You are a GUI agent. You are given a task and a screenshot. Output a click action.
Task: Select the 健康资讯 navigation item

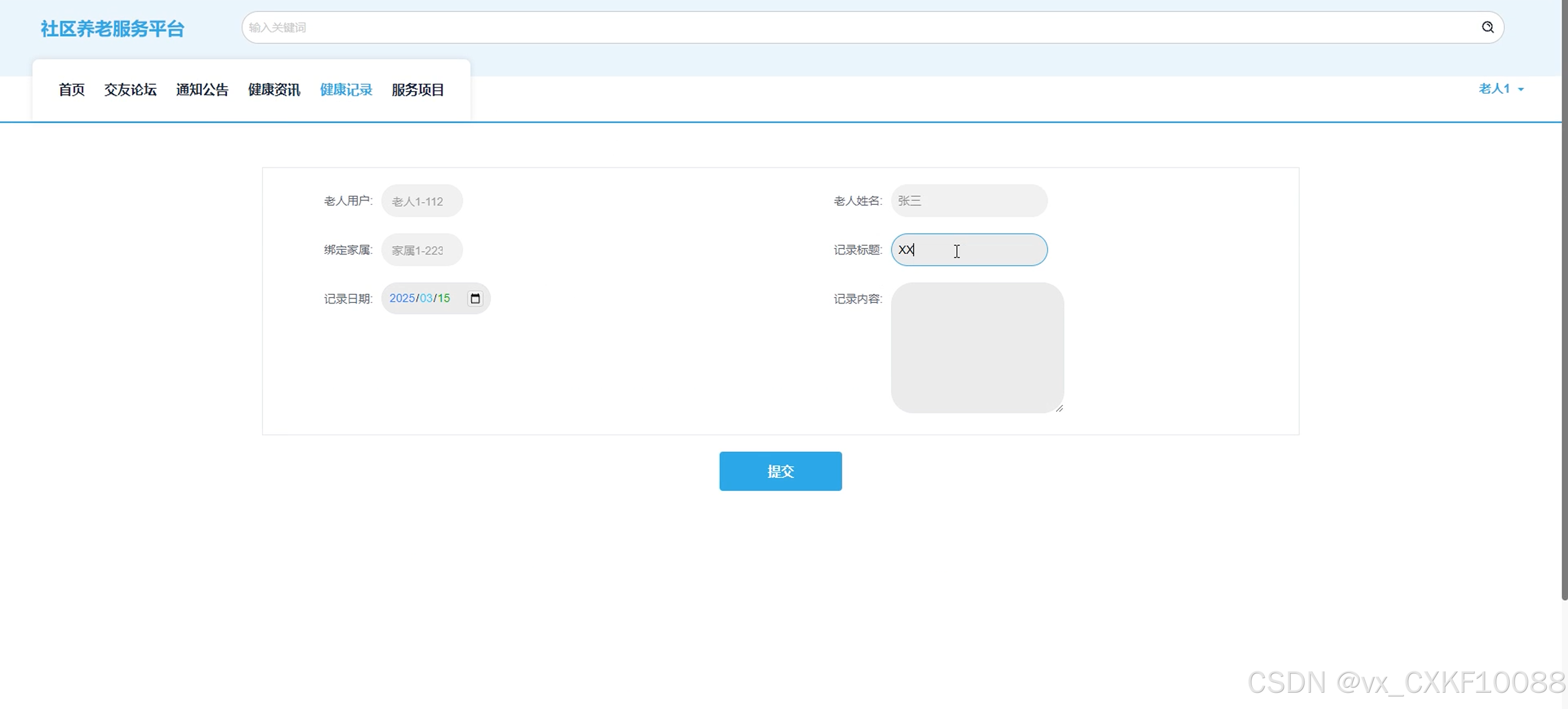tap(274, 90)
